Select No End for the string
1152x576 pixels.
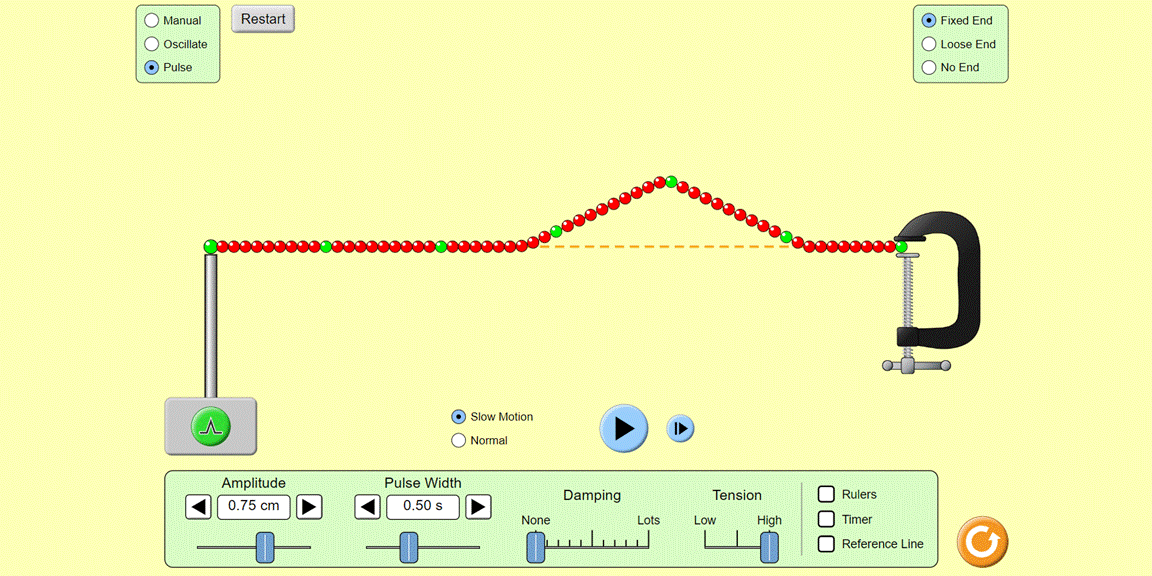[929, 67]
